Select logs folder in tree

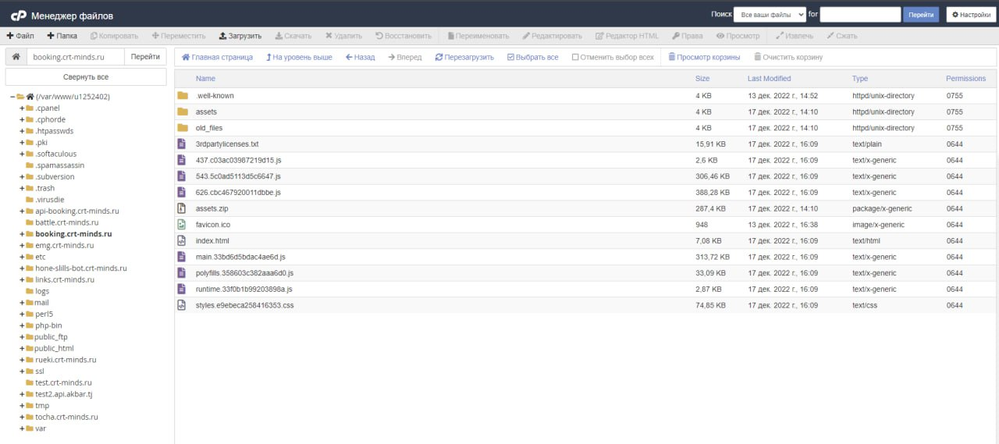click(42, 291)
